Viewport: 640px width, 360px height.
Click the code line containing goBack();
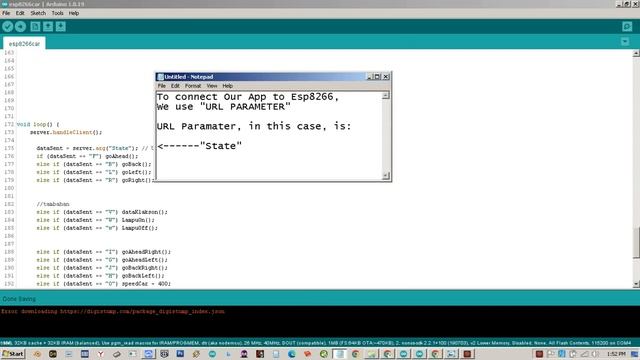tap(93, 164)
